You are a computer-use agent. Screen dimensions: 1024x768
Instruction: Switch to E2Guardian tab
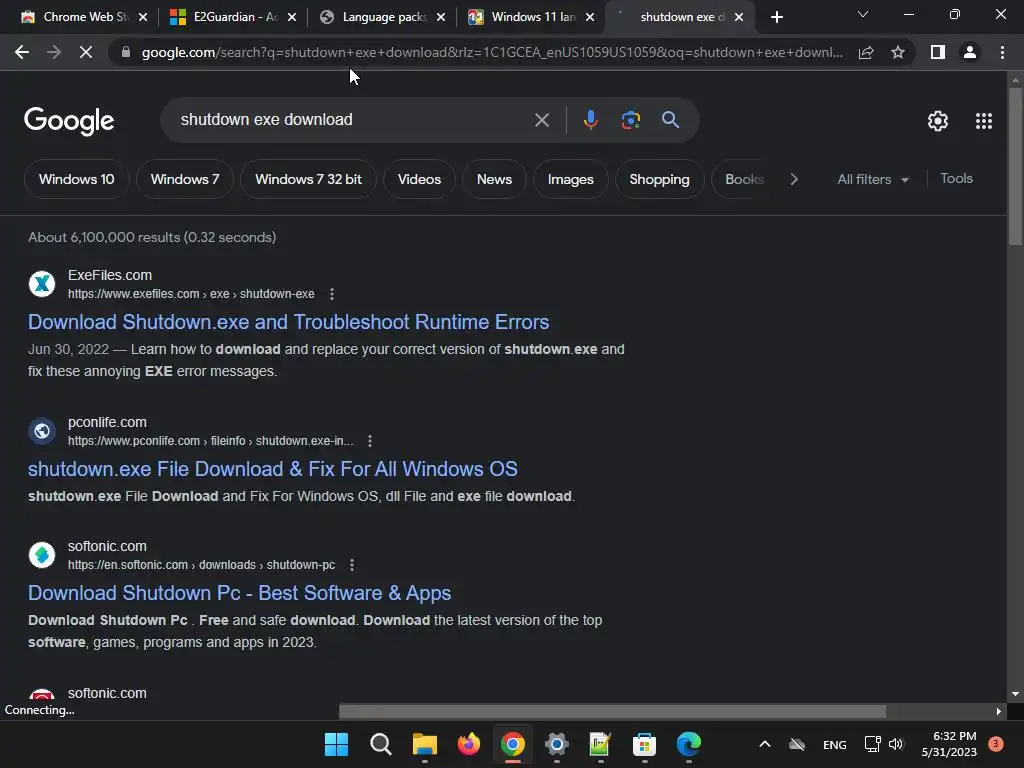(x=231, y=17)
